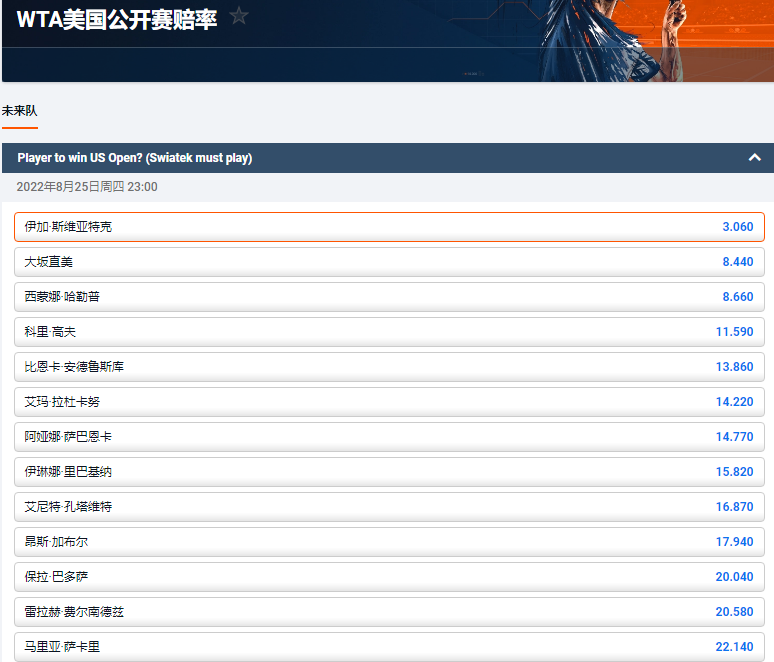The width and height of the screenshot is (774, 662).
Task: Pick 昂斯·加布尔 at odds 17.940
Action: click(389, 542)
